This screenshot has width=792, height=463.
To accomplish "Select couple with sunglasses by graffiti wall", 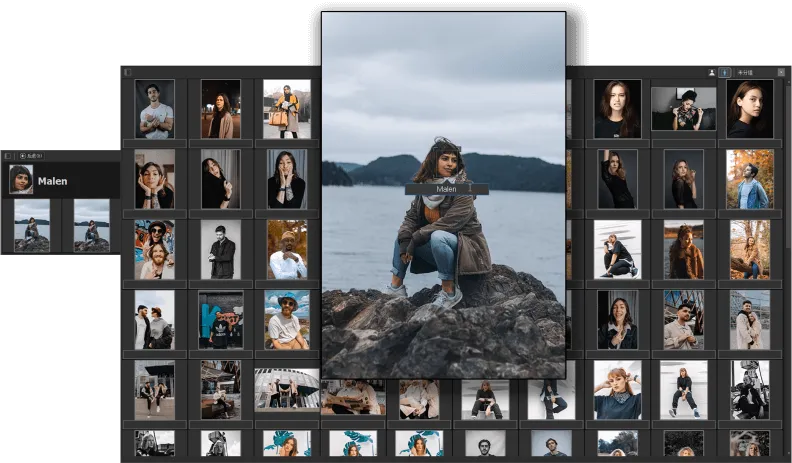I will pos(155,249).
